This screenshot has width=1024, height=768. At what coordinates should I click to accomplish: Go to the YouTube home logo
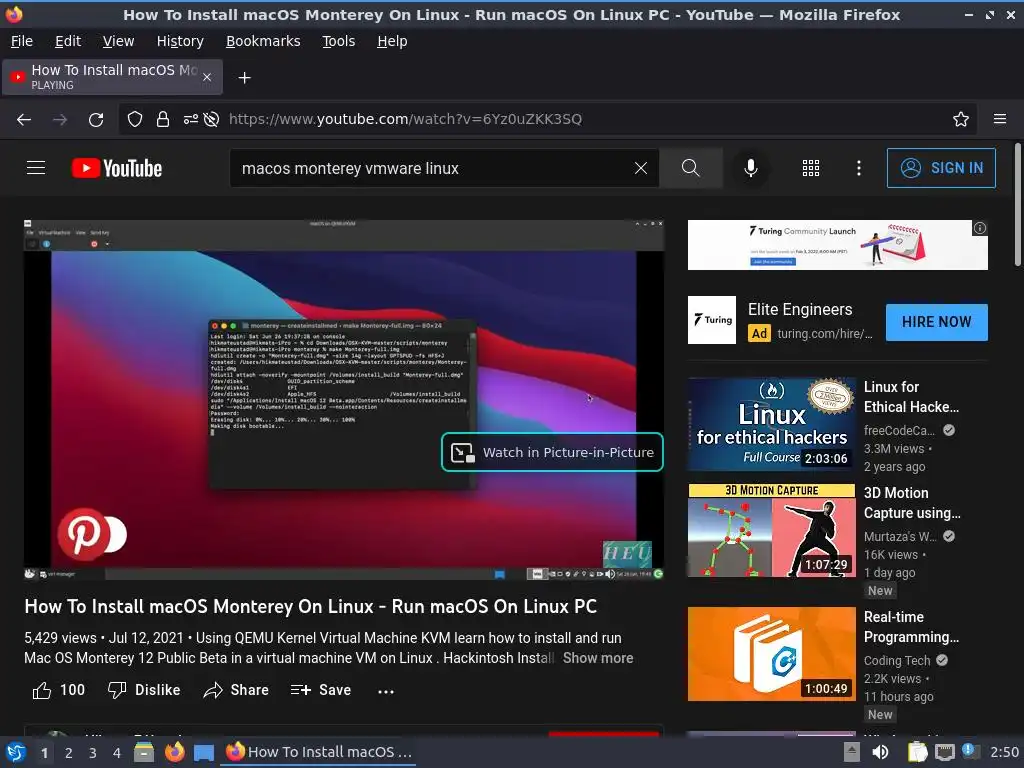click(117, 168)
